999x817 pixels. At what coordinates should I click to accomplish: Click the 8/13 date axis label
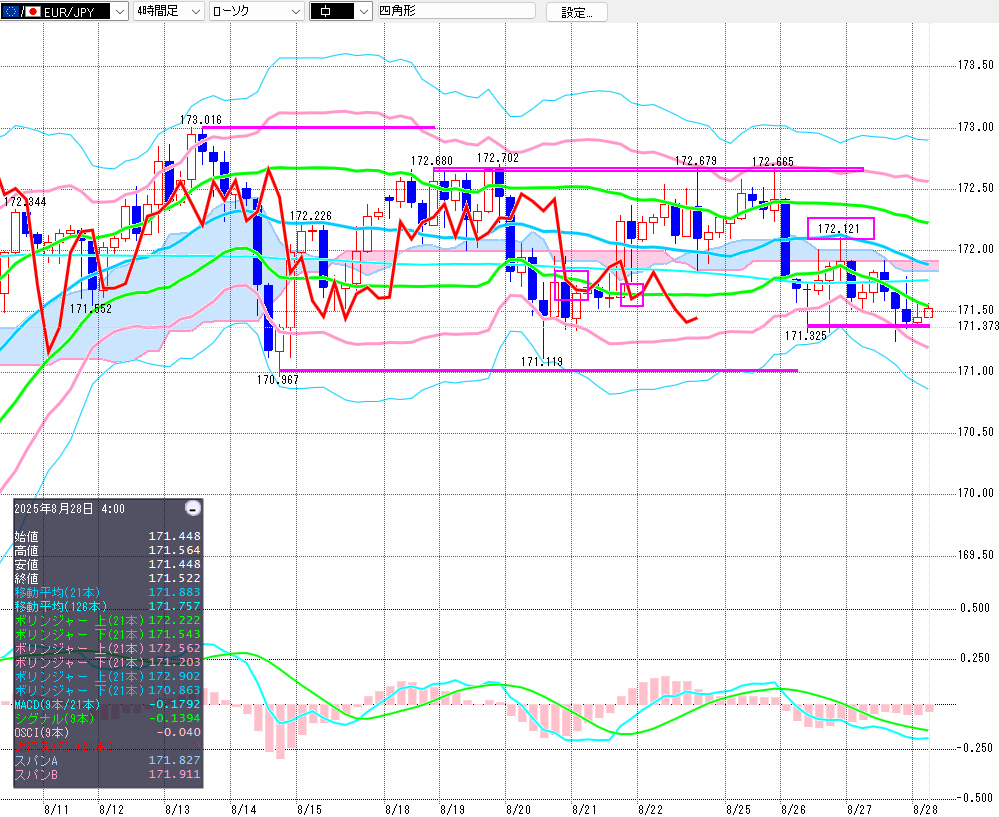[177, 809]
